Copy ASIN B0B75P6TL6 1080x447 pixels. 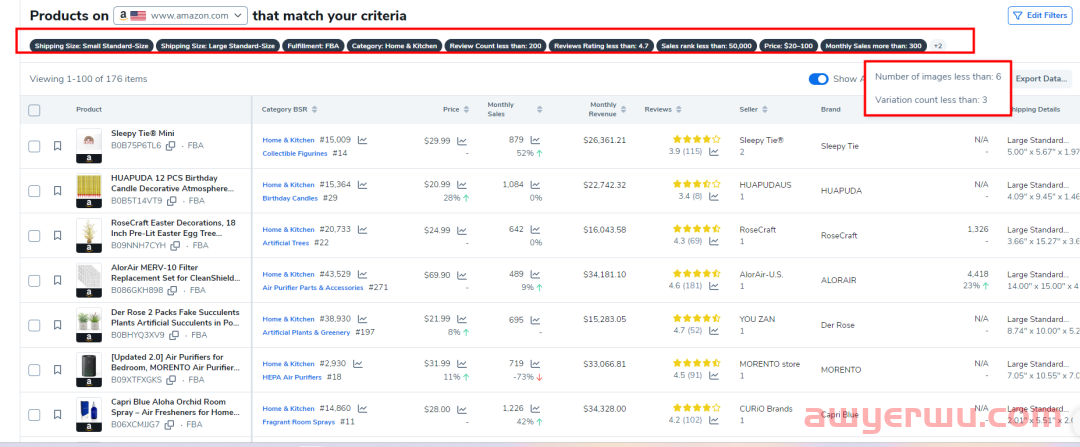[x=171, y=145]
